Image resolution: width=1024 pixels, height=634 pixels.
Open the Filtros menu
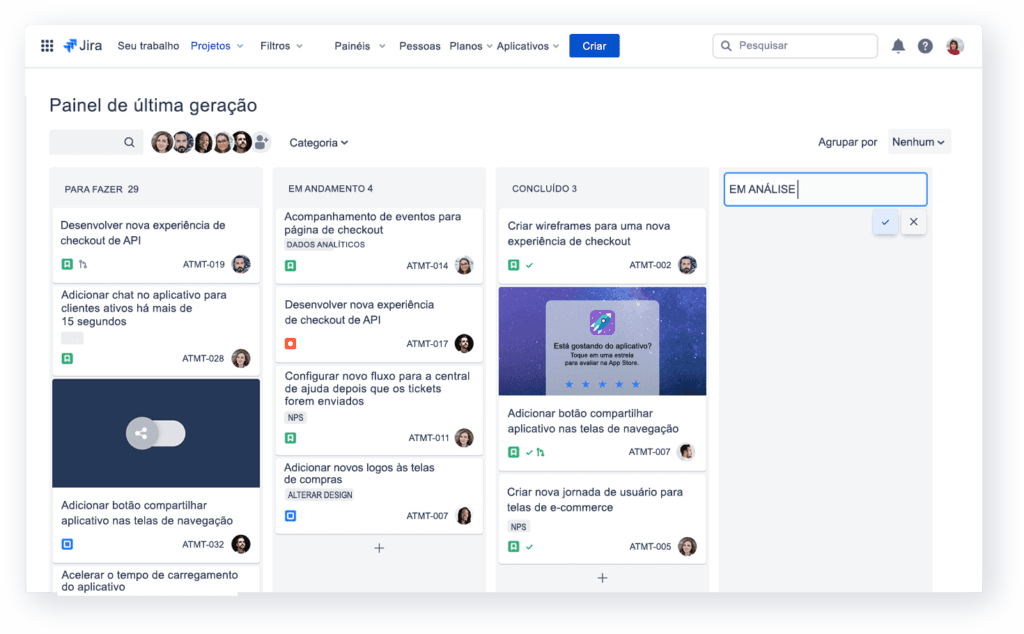point(280,45)
